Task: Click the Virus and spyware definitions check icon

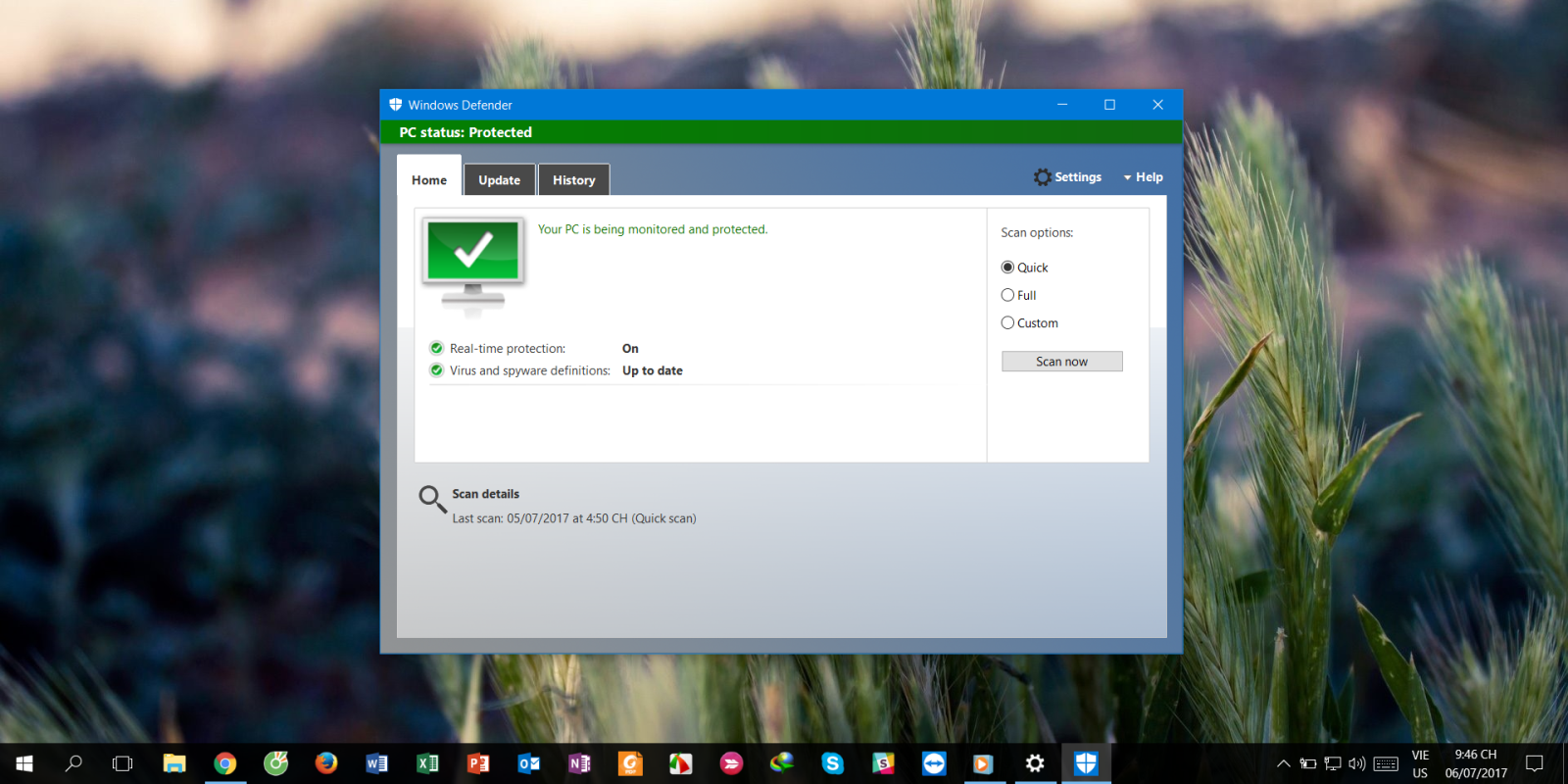Action: pos(437,370)
